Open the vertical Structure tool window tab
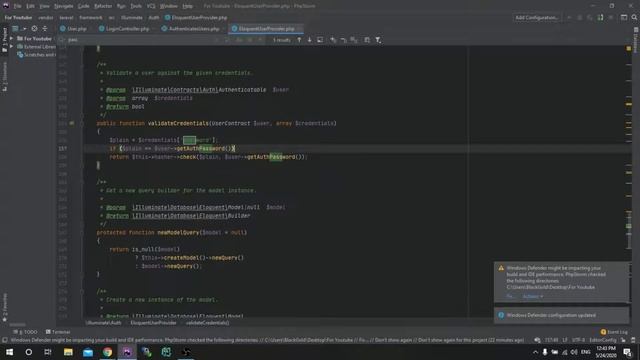The width and height of the screenshot is (640, 360). pyautogui.click(x=4, y=76)
